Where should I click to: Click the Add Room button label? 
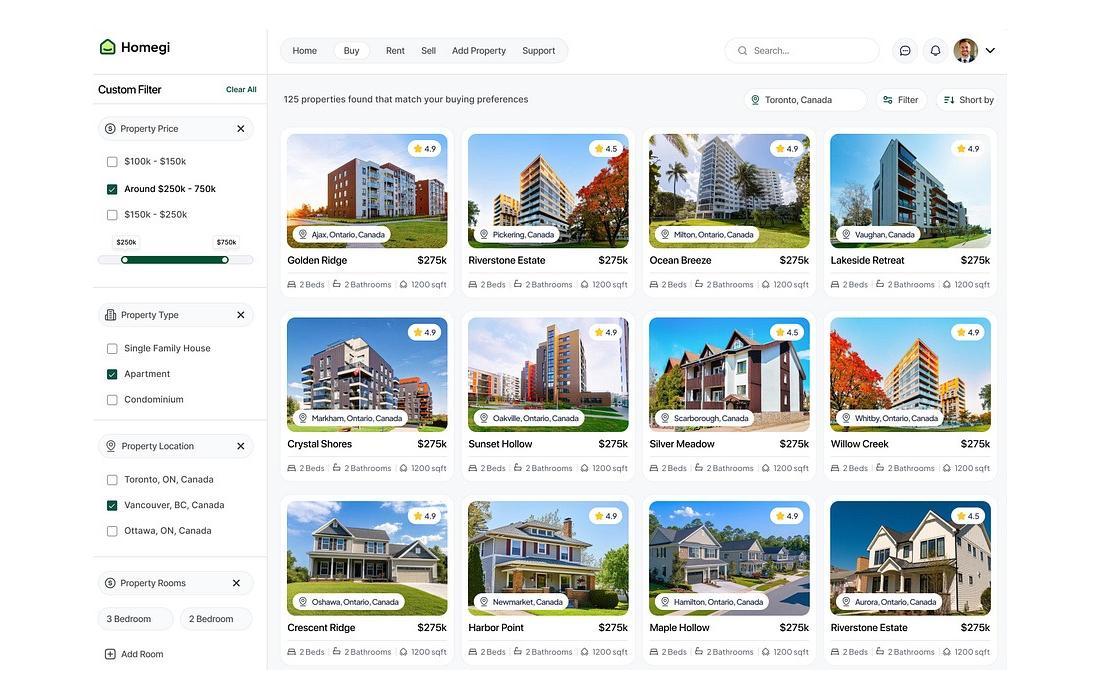[x=142, y=654]
